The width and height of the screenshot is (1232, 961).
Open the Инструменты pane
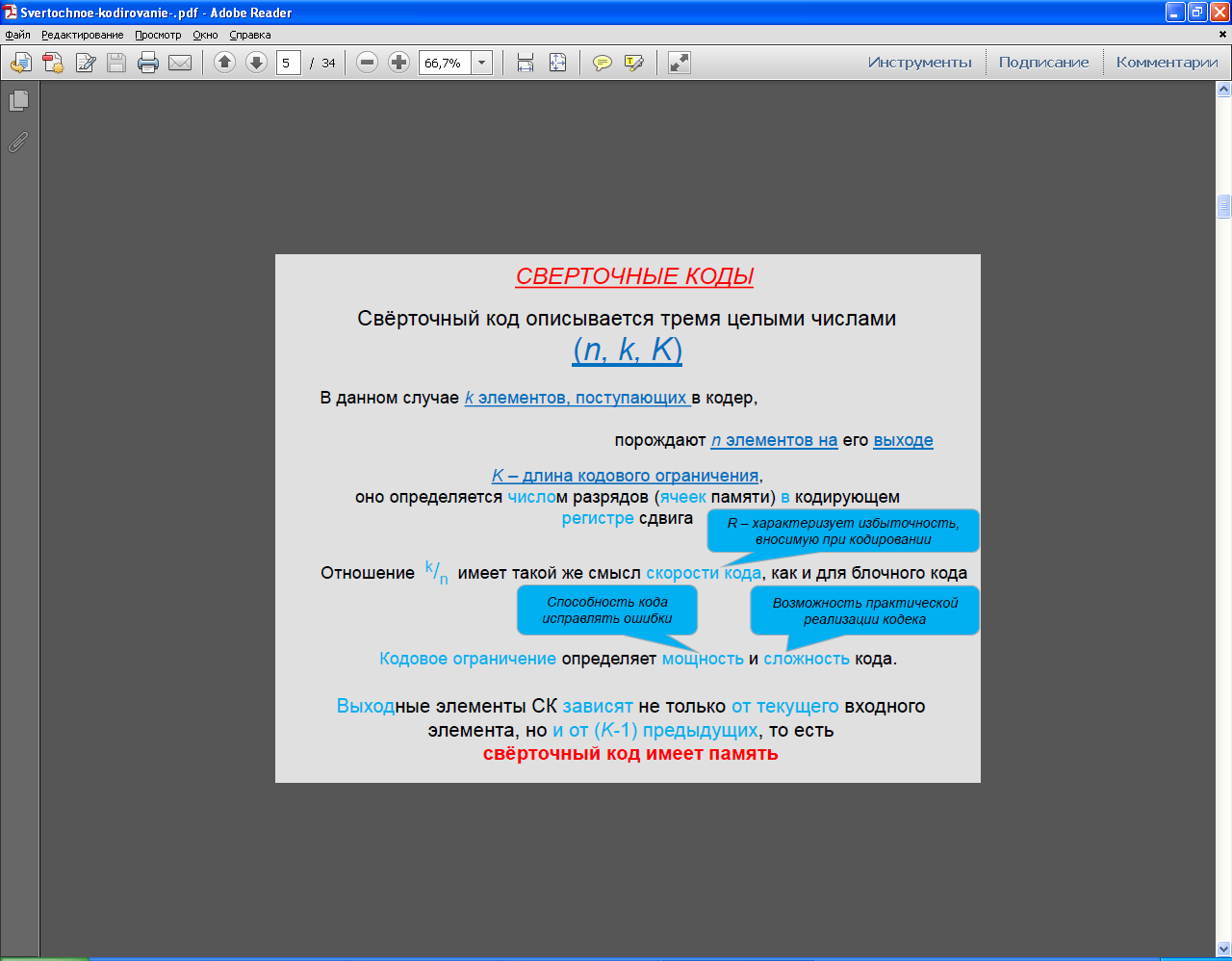(x=920, y=63)
